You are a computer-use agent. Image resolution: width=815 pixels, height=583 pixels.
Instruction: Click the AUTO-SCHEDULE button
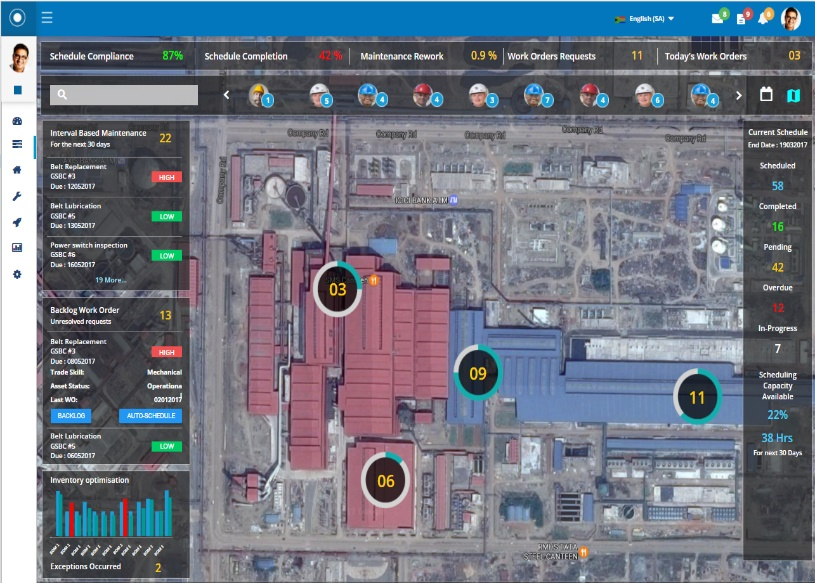coord(151,416)
